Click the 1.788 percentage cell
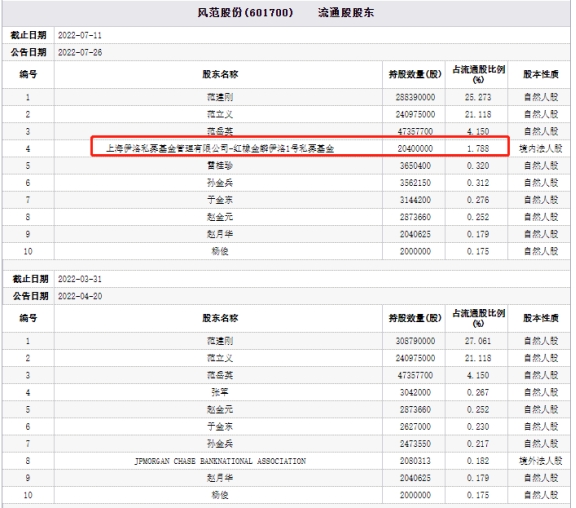This screenshot has height=508, width=576. tap(478, 148)
